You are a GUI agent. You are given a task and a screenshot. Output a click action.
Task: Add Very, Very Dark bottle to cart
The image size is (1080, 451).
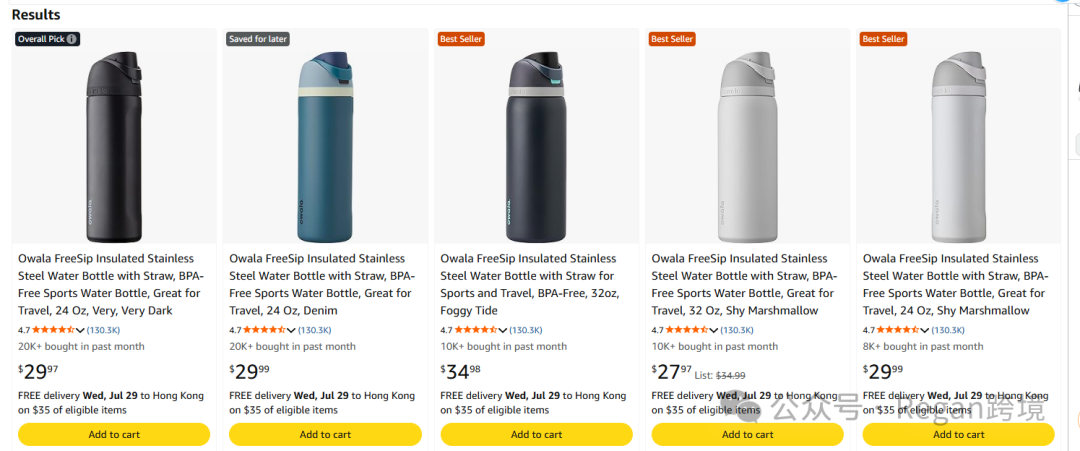pos(114,434)
